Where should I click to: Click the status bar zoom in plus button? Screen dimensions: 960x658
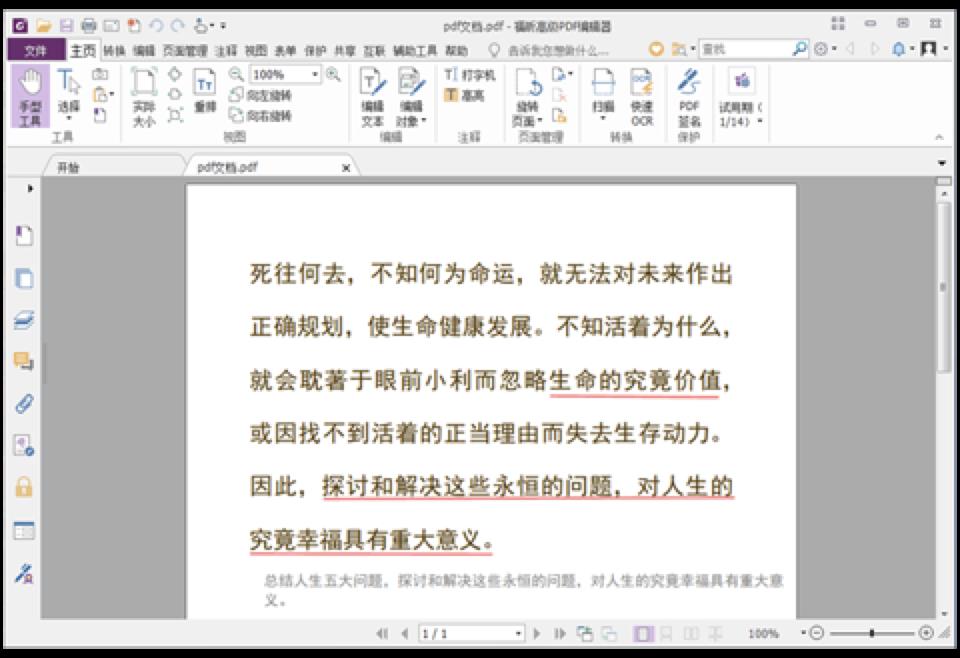(x=926, y=633)
